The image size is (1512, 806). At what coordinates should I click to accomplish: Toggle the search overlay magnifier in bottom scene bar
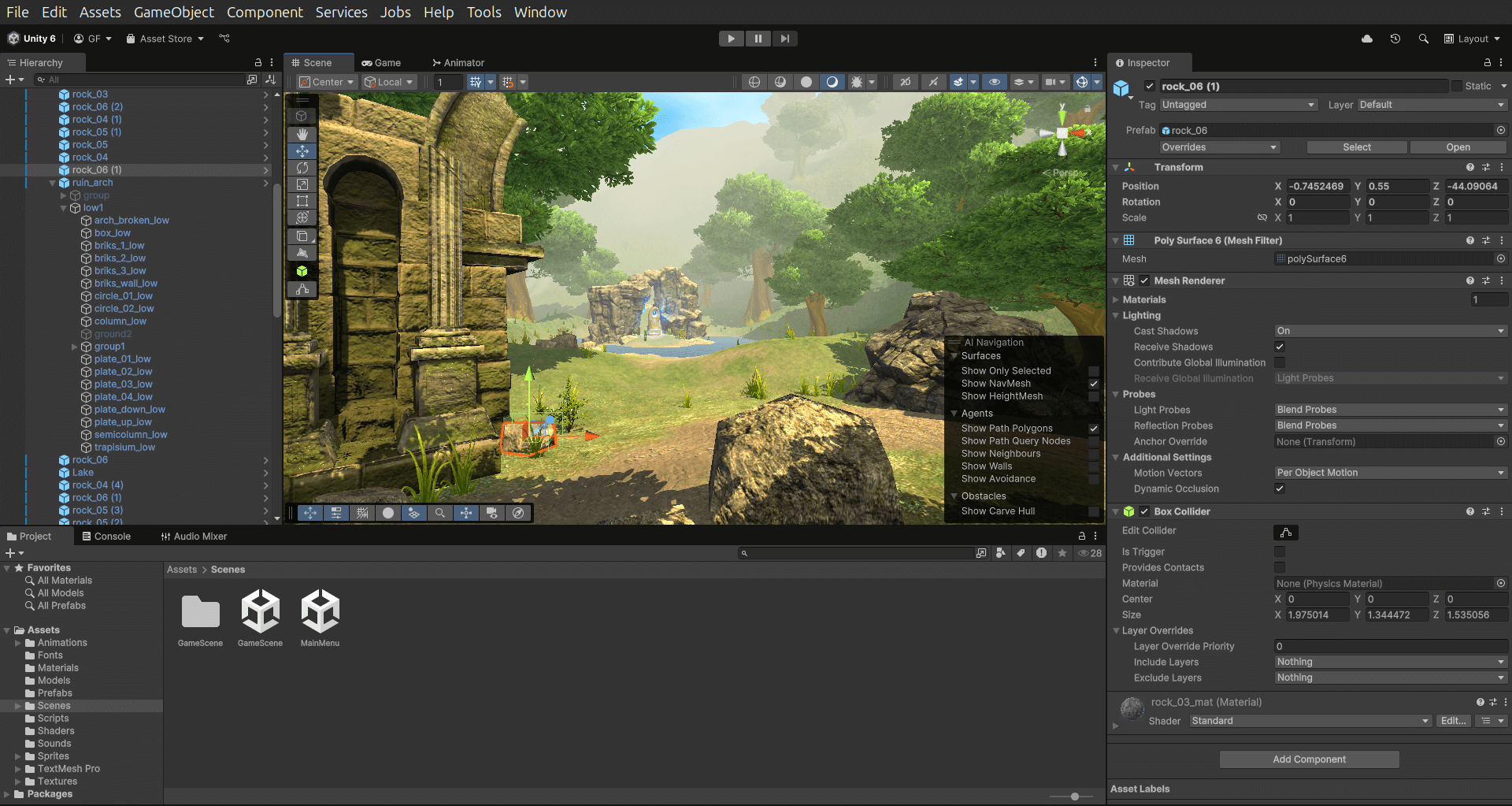440,513
